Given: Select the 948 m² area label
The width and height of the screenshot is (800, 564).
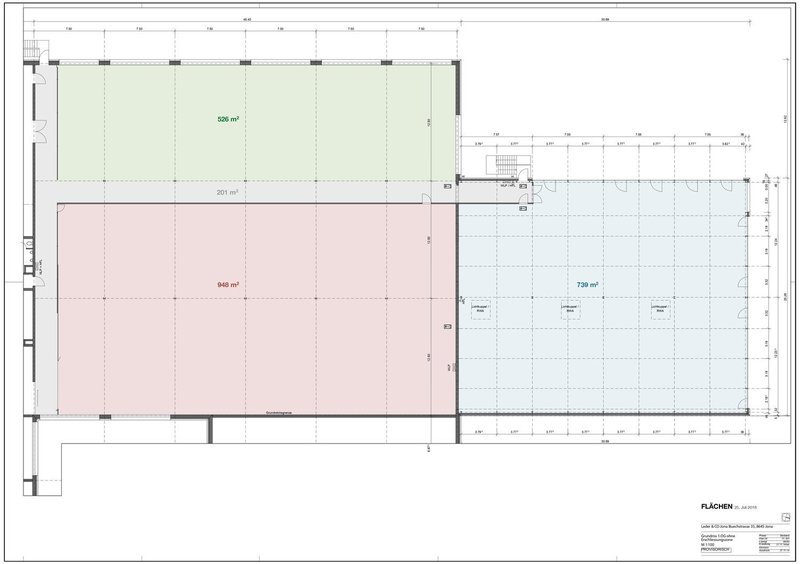Looking at the screenshot, I should click(x=227, y=283).
